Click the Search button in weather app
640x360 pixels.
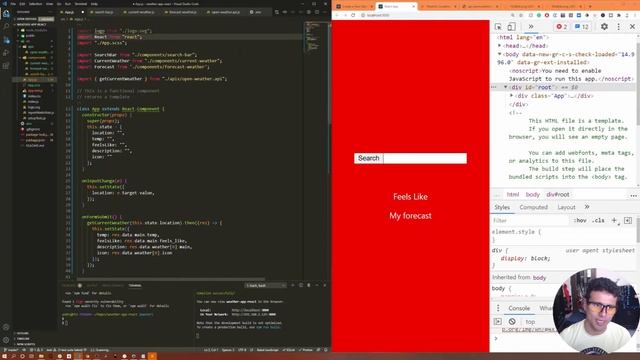pyautogui.click(x=369, y=158)
